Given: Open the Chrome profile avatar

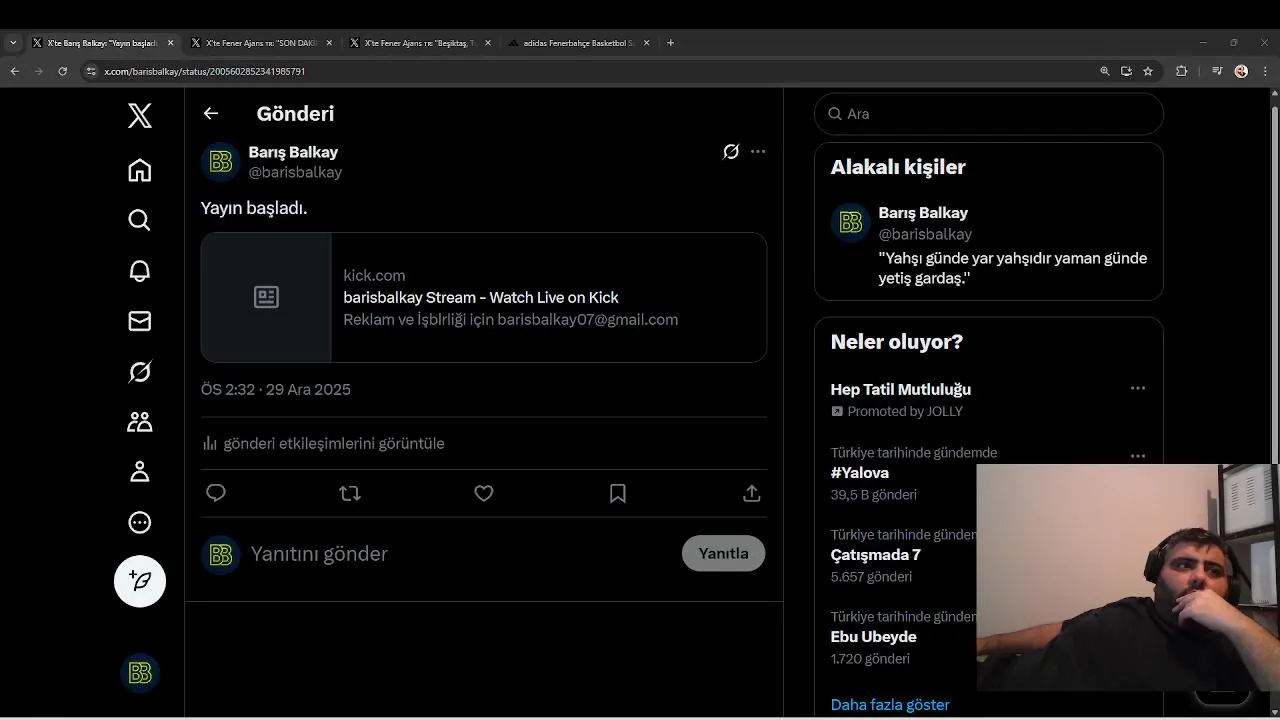Looking at the screenshot, I should click(x=1241, y=71).
